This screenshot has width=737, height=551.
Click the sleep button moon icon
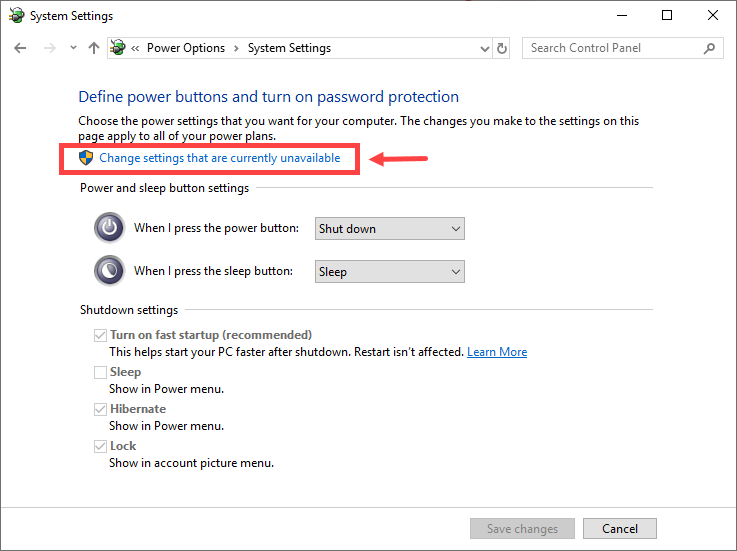(109, 271)
